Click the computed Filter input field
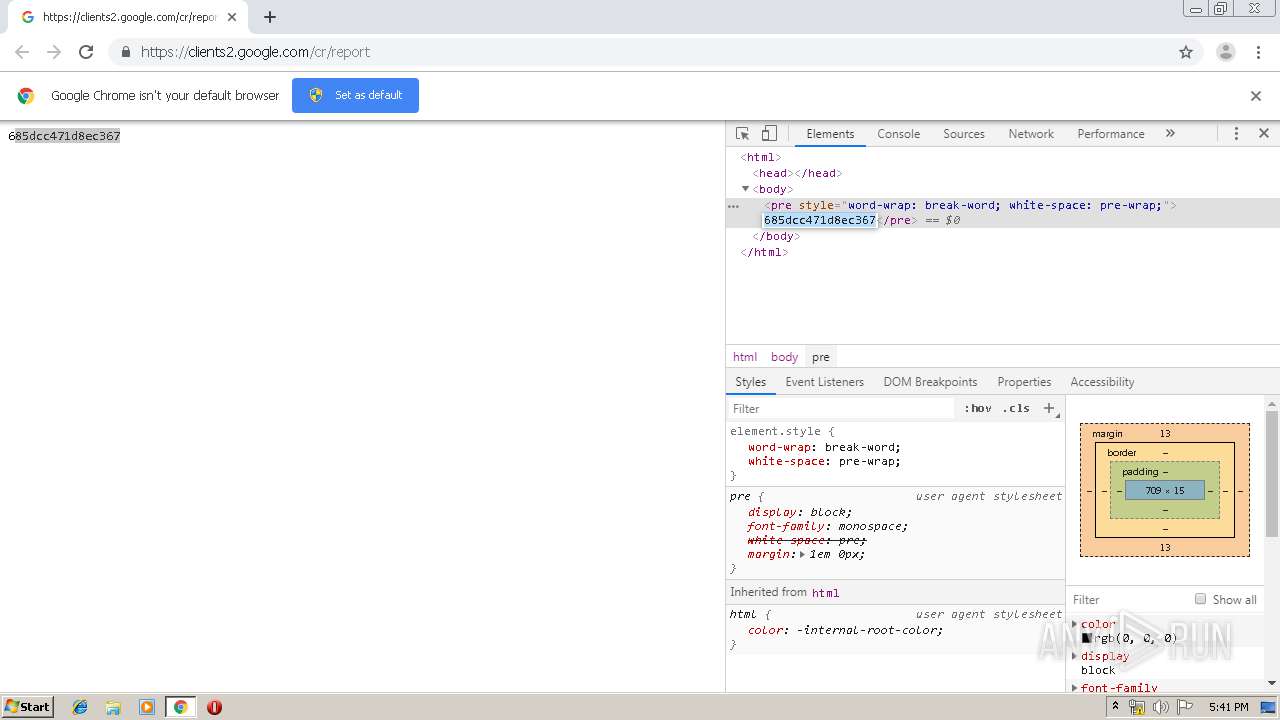 coord(1130,600)
